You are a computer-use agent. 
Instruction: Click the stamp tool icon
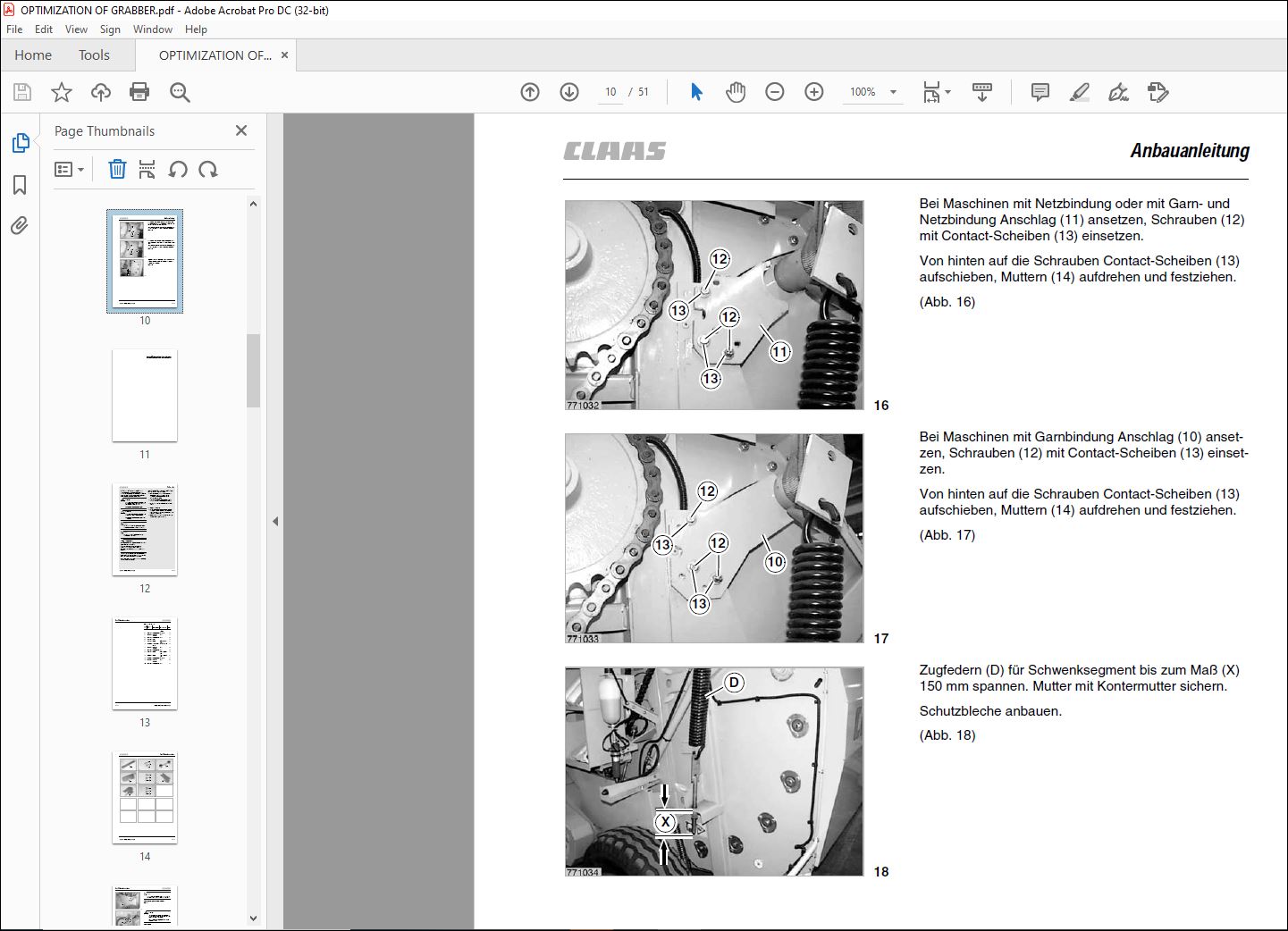[1158, 92]
